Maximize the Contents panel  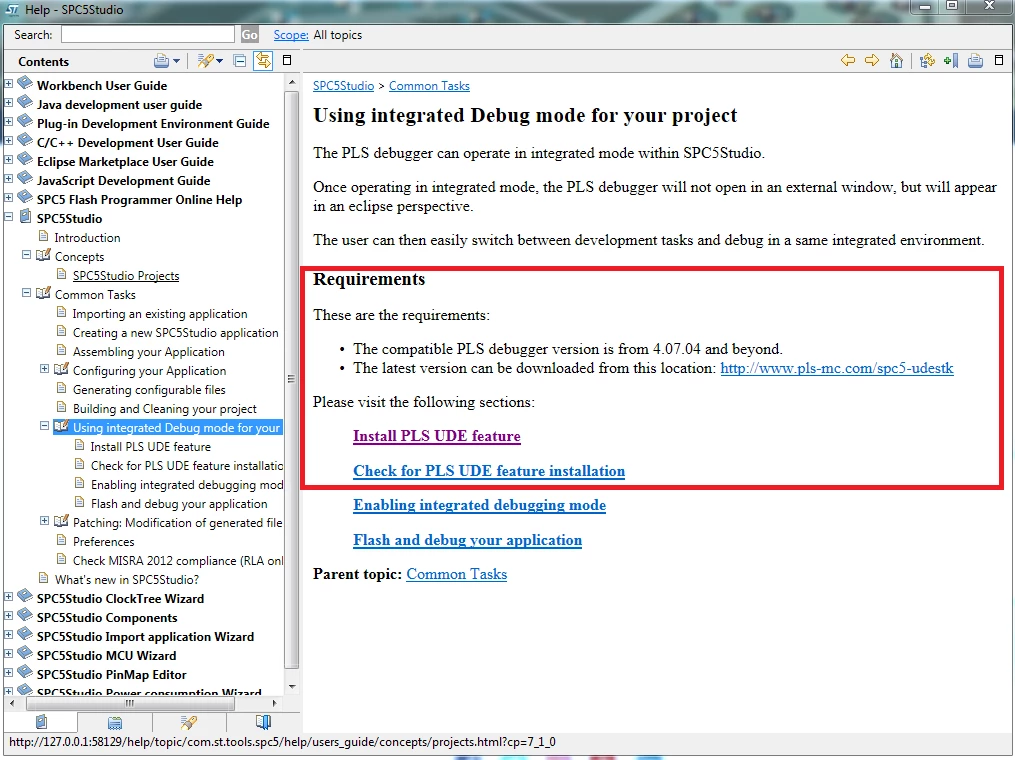pos(287,60)
